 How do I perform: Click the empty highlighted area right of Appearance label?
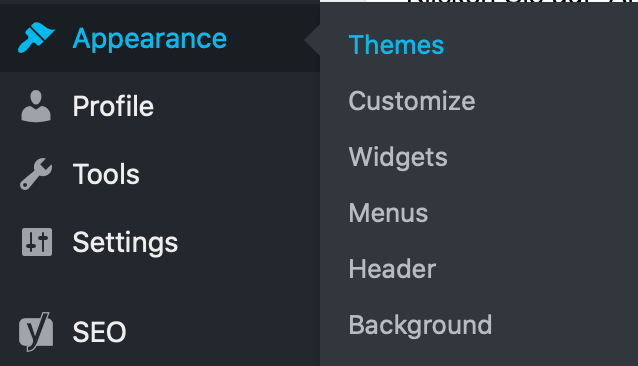[267, 39]
